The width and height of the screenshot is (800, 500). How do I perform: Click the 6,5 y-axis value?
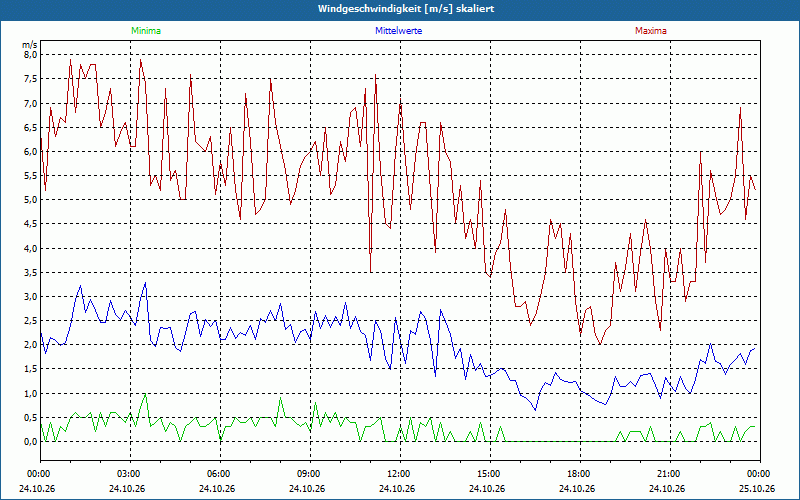31,128
